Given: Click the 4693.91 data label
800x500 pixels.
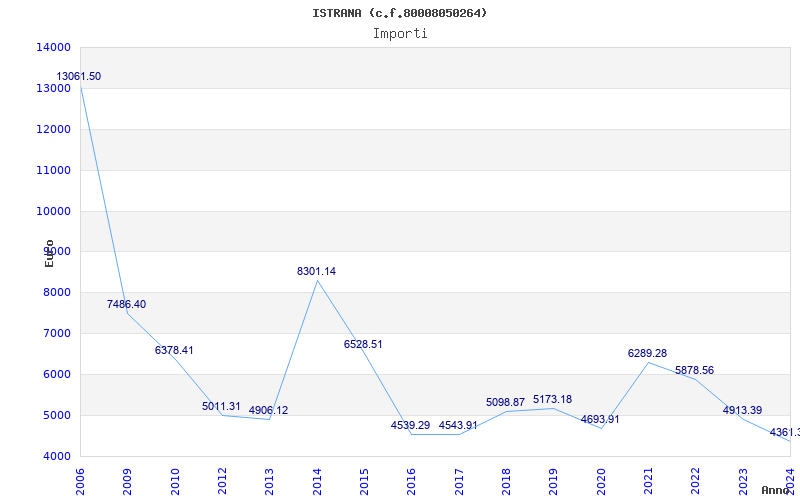Looking at the screenshot, I should coord(600,419).
